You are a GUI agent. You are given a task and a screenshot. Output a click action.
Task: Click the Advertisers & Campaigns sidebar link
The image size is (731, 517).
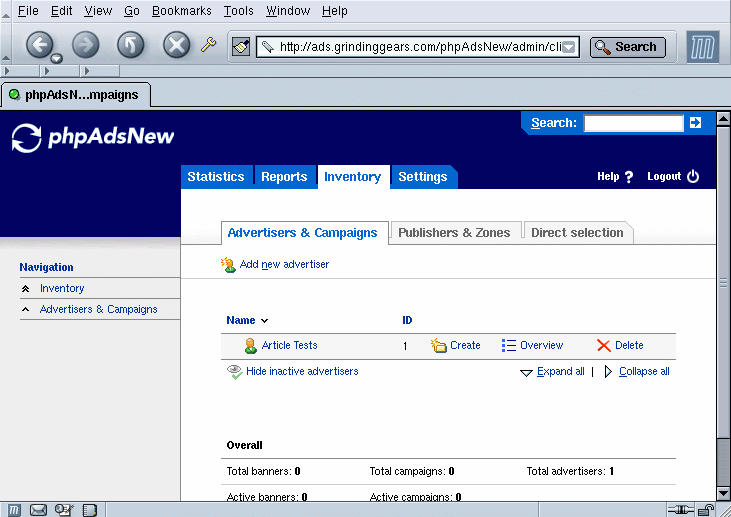[98, 310]
